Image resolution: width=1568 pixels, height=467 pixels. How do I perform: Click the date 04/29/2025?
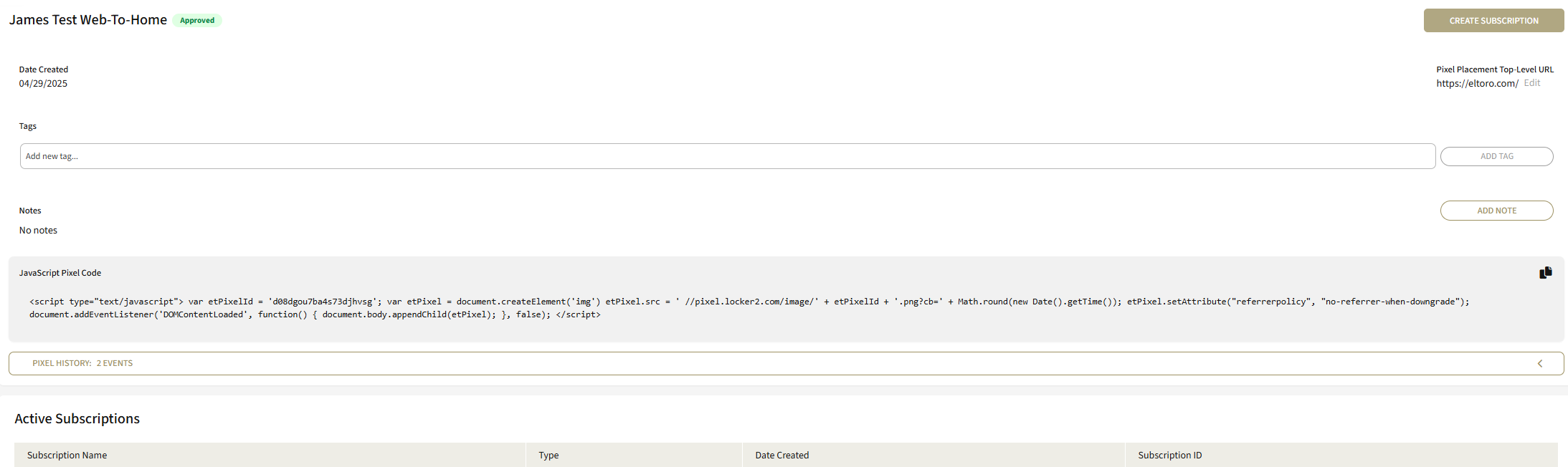click(43, 83)
